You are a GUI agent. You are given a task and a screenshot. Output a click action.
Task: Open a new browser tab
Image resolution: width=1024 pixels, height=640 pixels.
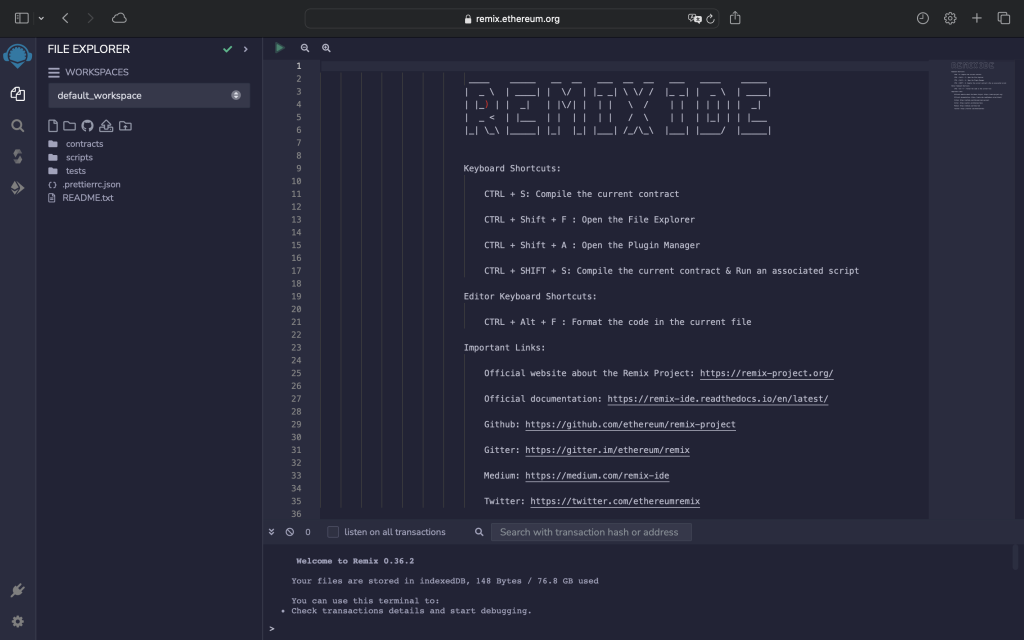click(x=976, y=18)
